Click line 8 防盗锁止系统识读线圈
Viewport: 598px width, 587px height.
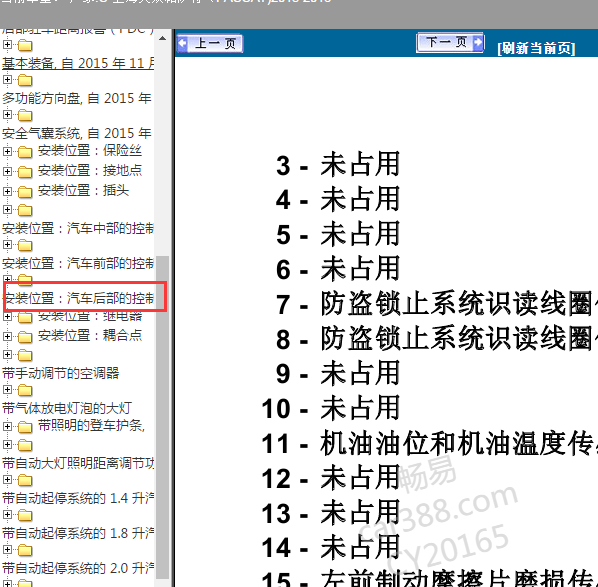click(x=436, y=339)
